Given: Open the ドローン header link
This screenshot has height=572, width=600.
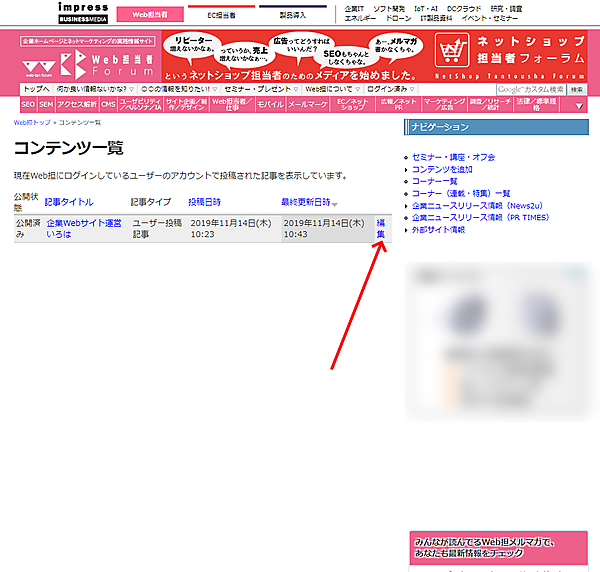Looking at the screenshot, I should point(398,18).
